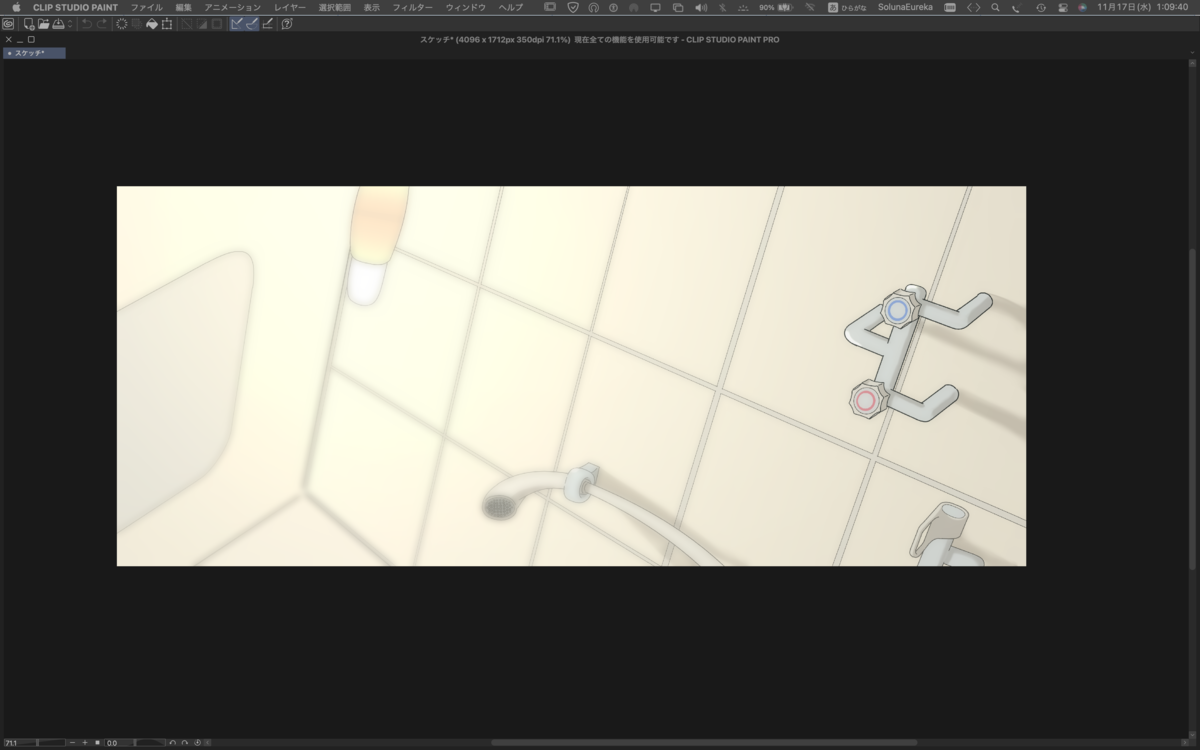Adjust the canvas rotation angle slider
This screenshot has height=750, width=1200.
click(x=135, y=743)
